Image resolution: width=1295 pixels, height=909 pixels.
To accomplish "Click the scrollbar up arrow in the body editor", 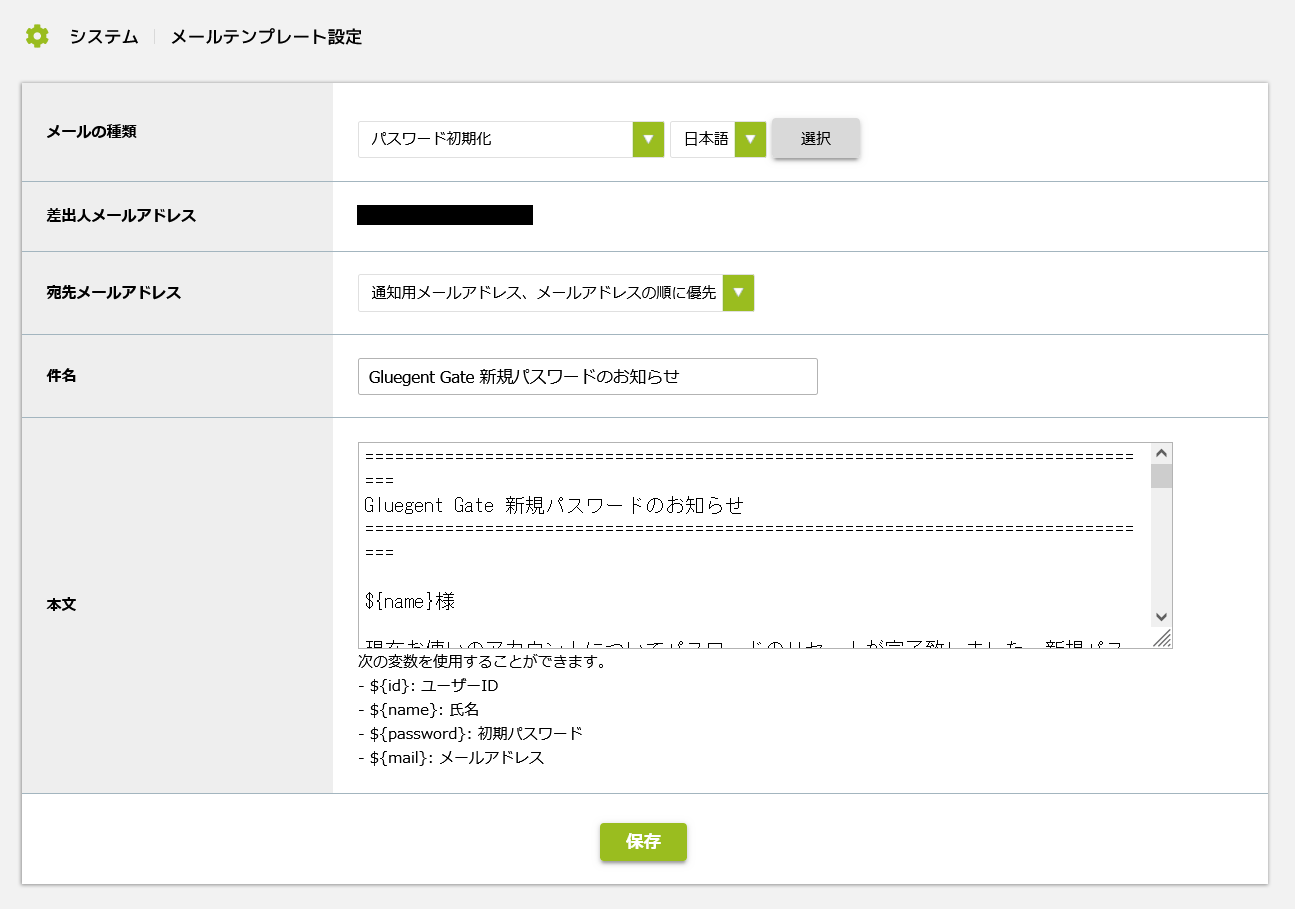I will 1160,452.
